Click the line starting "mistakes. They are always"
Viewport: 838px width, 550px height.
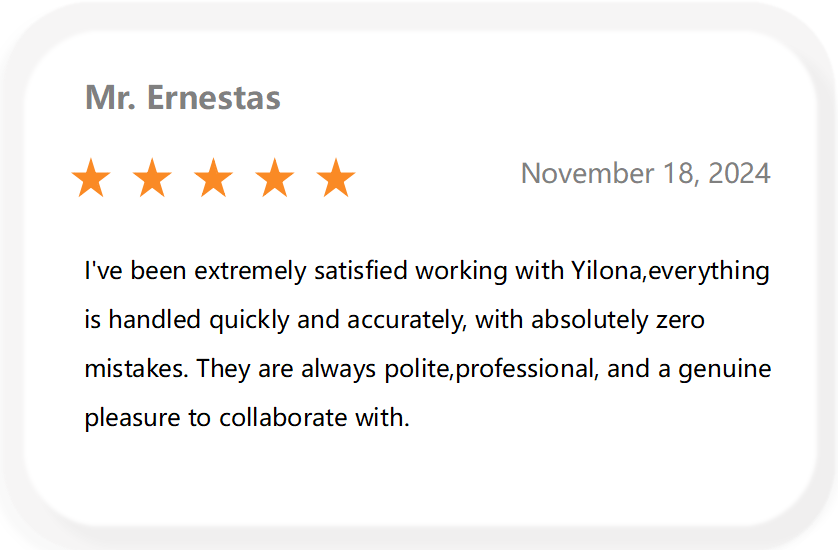[x=428, y=369]
